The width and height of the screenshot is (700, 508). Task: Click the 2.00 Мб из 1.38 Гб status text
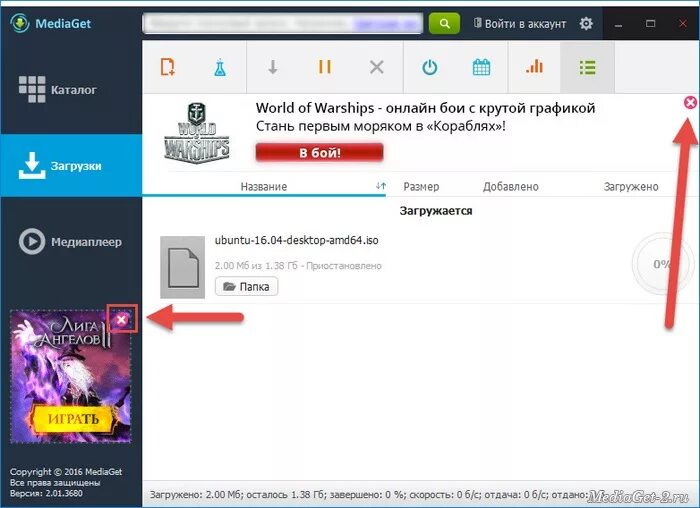point(298,266)
